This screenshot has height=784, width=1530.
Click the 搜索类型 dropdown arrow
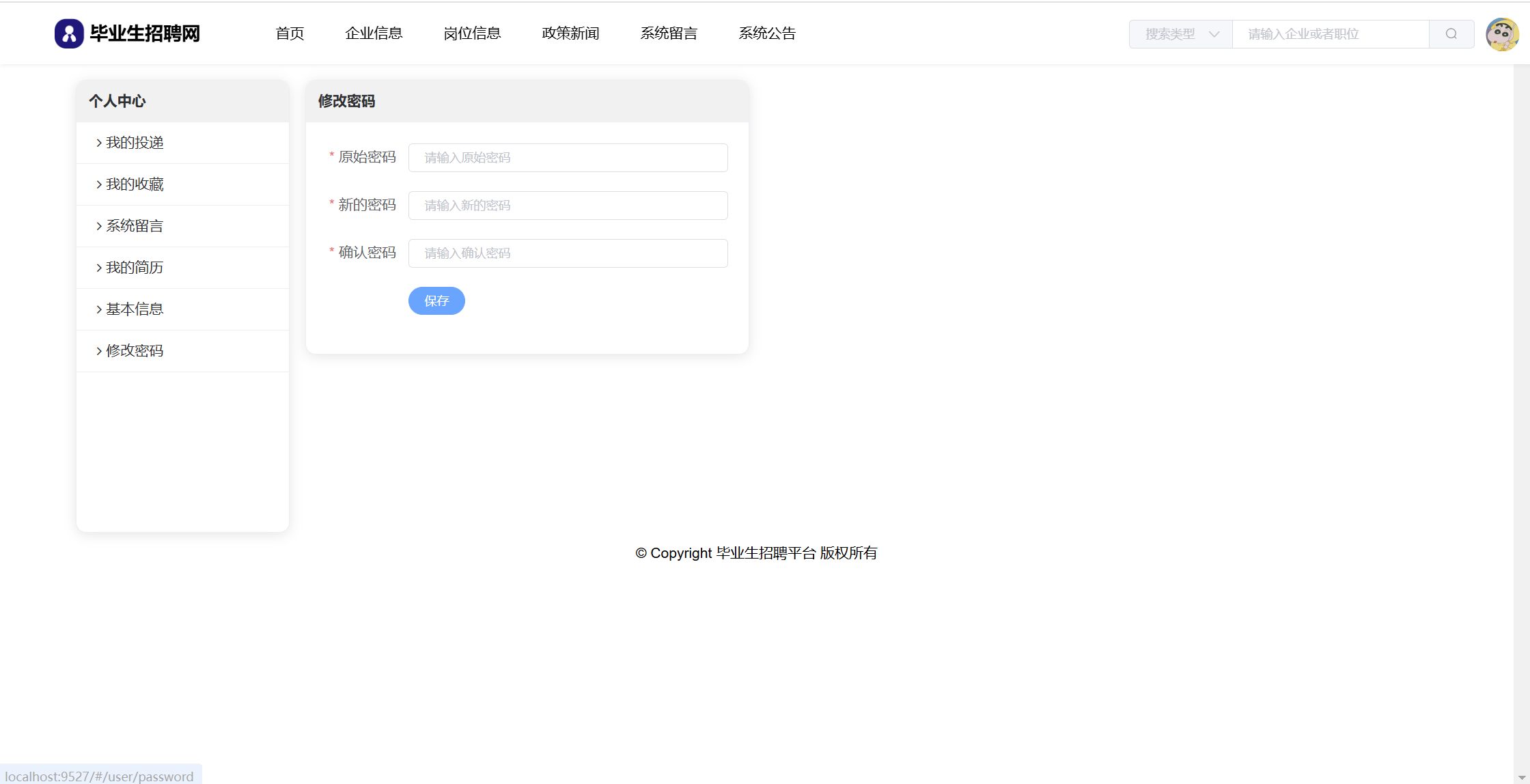[x=1214, y=34]
